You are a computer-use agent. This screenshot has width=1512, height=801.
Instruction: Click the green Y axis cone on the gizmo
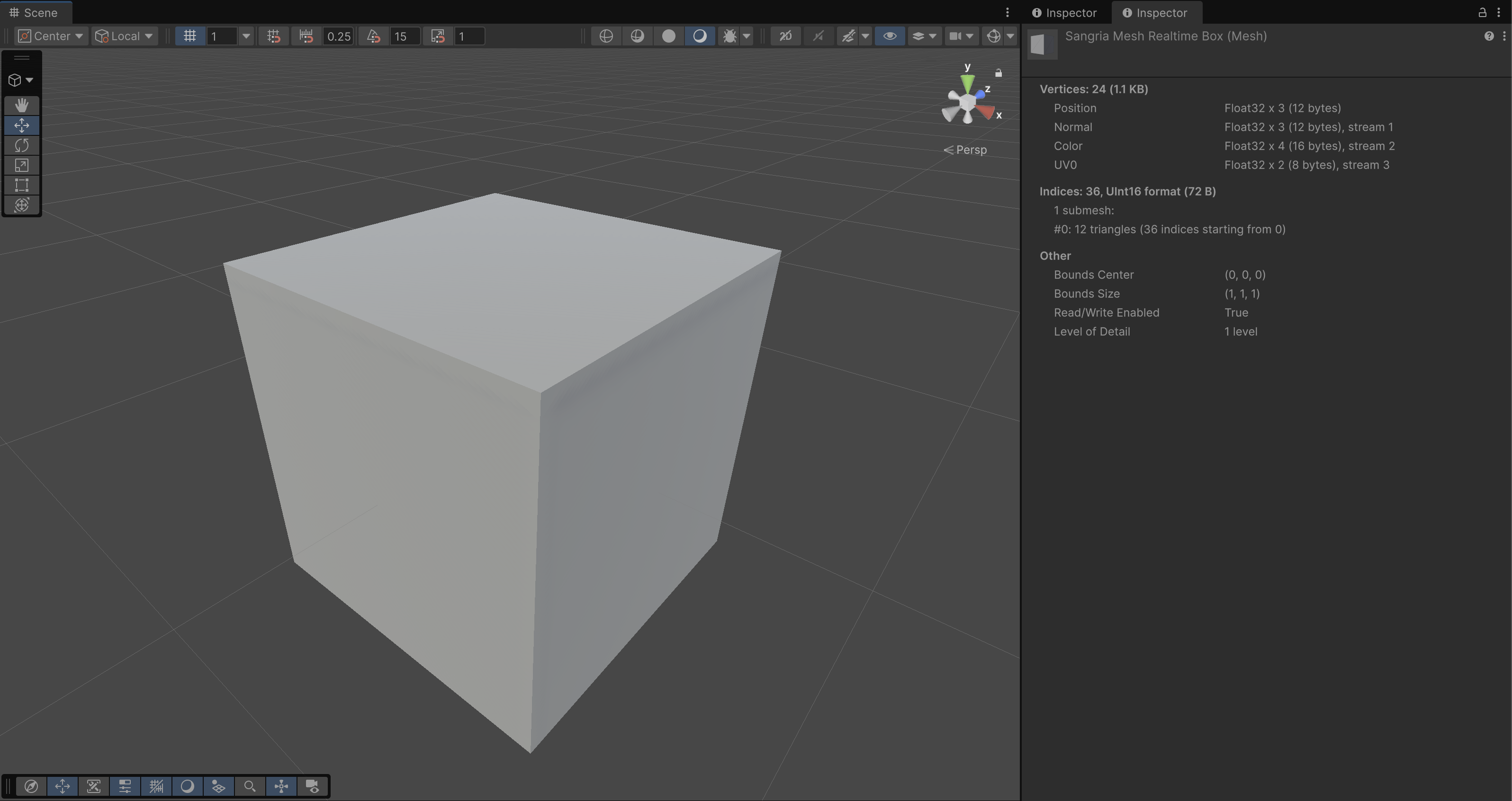coord(967,82)
